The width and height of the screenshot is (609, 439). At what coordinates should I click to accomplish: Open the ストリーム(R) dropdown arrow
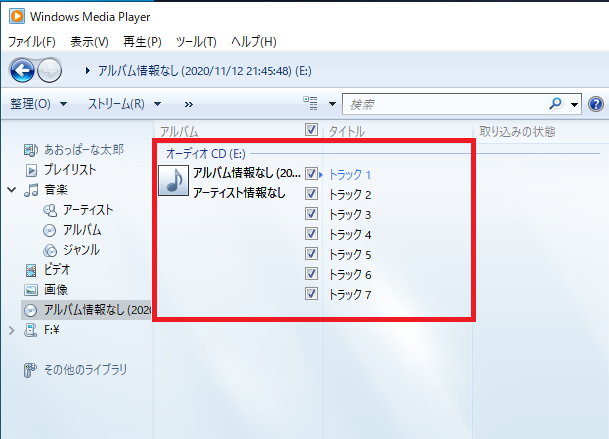click(157, 104)
